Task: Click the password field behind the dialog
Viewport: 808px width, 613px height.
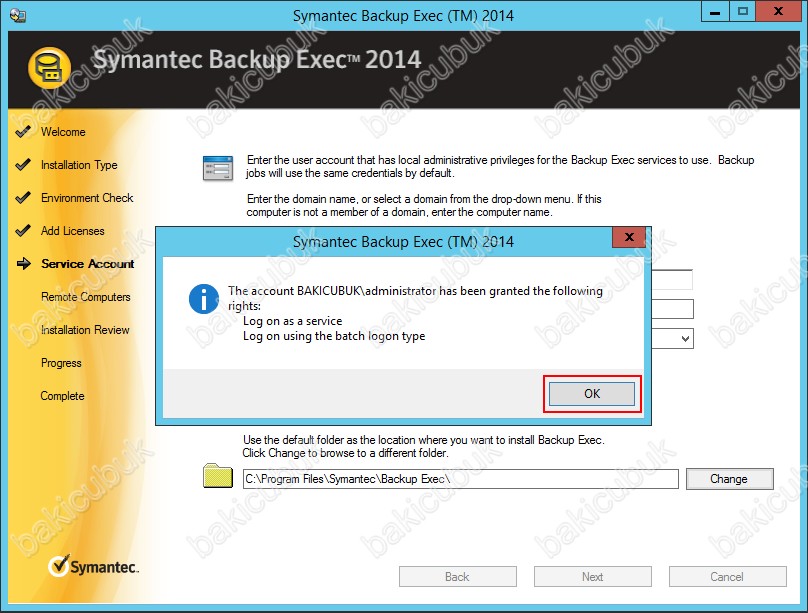Action: point(672,309)
